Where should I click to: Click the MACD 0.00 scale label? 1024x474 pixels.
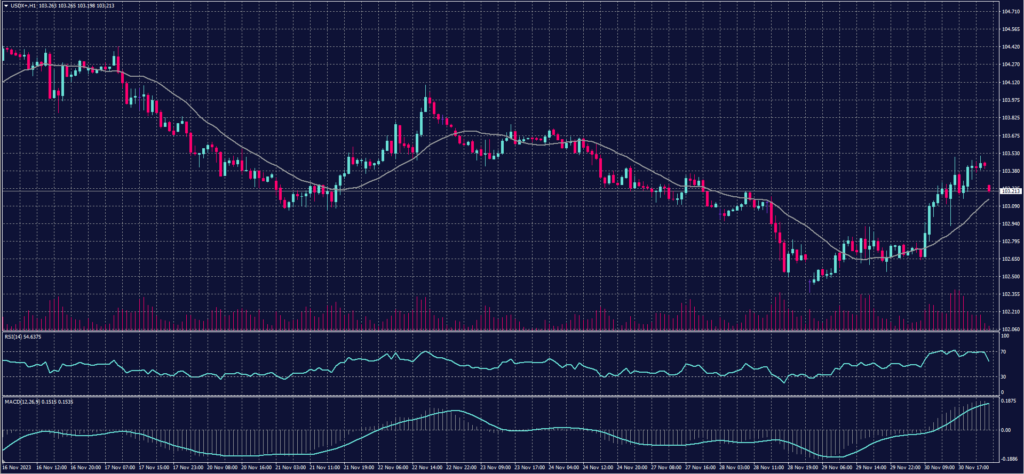point(1006,429)
